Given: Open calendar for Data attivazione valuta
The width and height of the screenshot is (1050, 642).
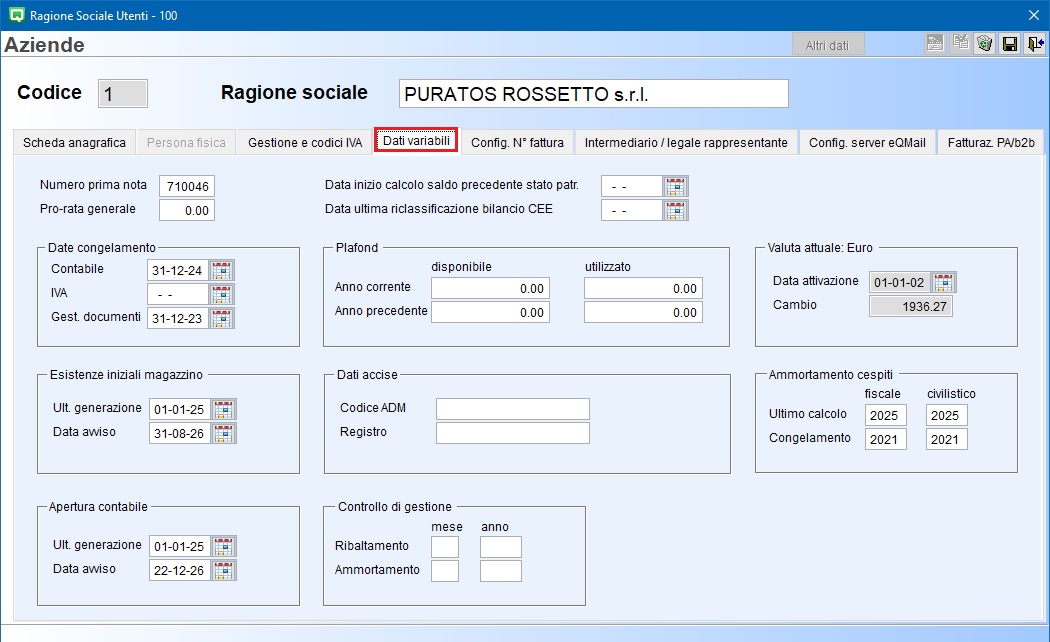Looking at the screenshot, I should click(944, 283).
